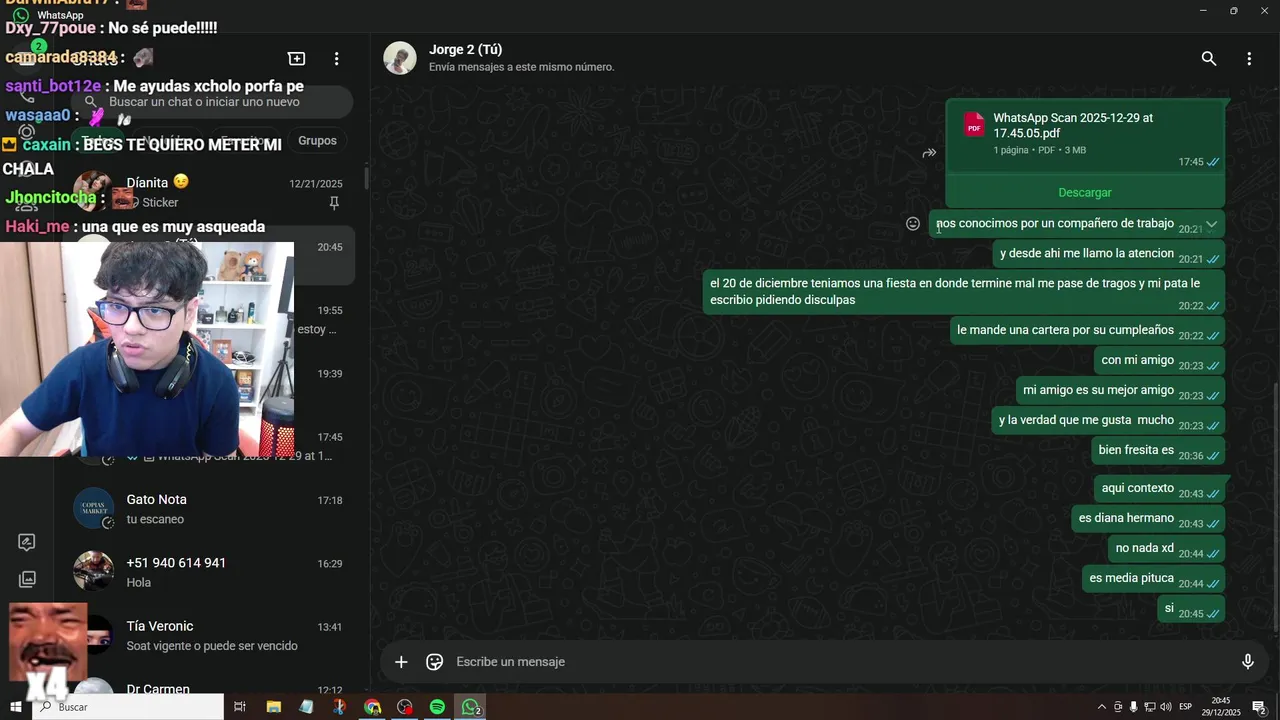Screen dimensions: 1280x720
Task: Open File Explorer from the taskbar
Action: [273, 707]
